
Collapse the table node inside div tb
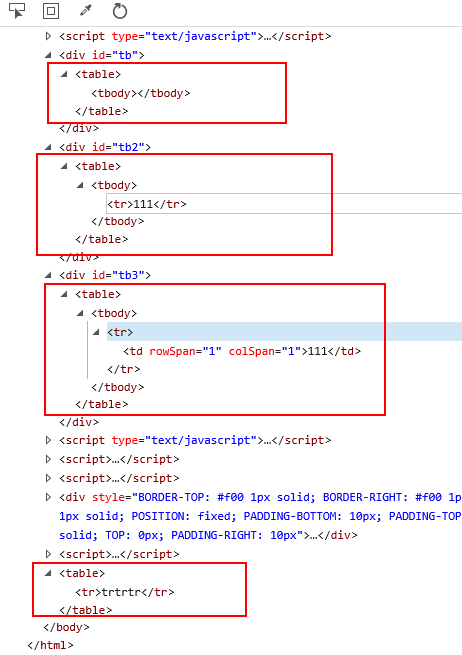pyautogui.click(x=64, y=74)
